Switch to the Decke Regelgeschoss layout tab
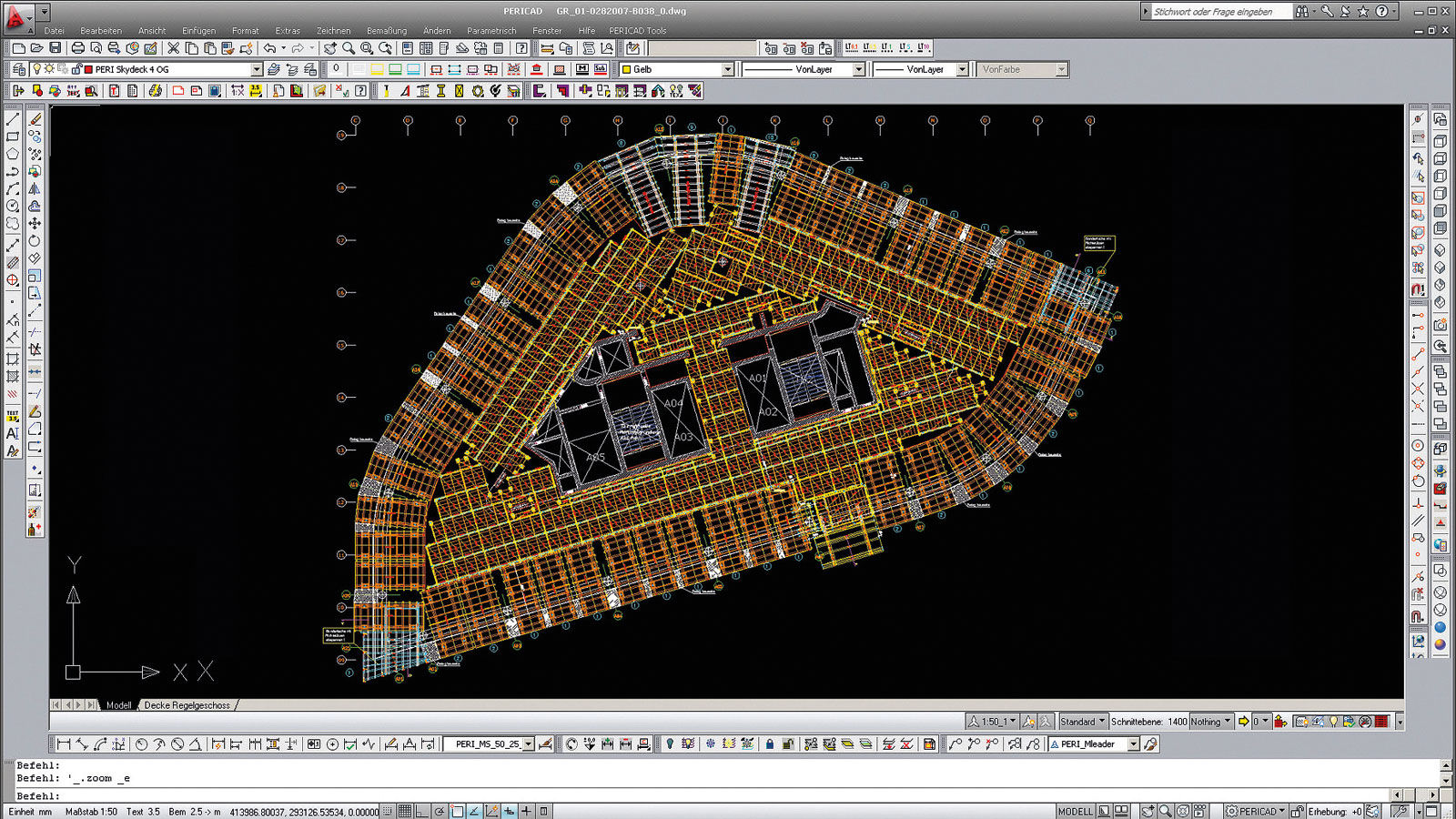 (x=187, y=704)
